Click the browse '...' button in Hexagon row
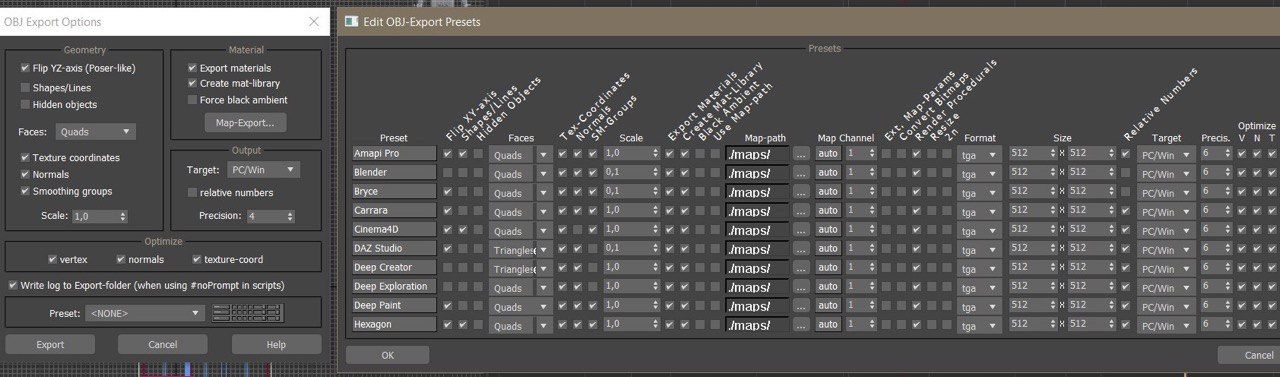The image size is (1280, 377). click(x=802, y=324)
